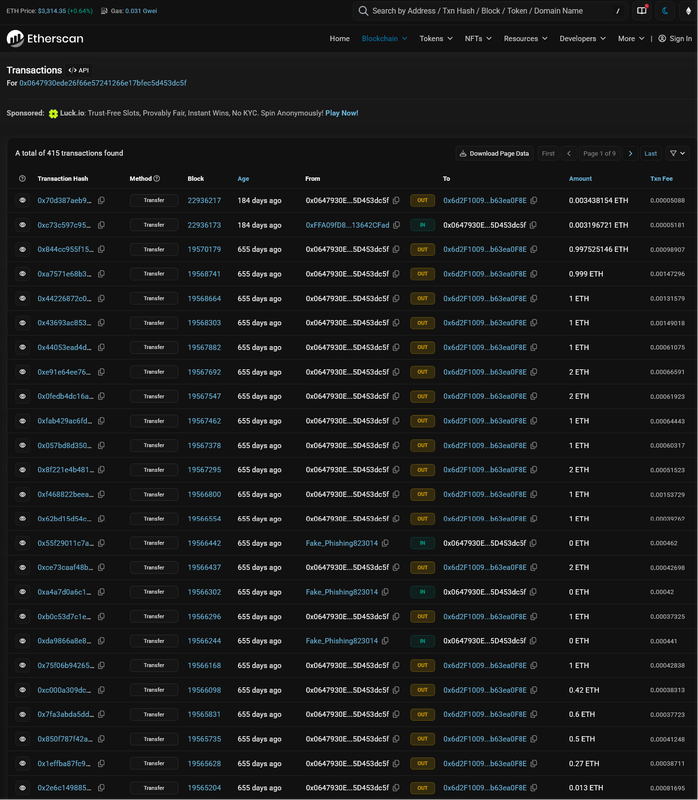Viewport: 698px width, 800px height.
Task: Expand the Tokens dropdown
Action: [x=436, y=38]
